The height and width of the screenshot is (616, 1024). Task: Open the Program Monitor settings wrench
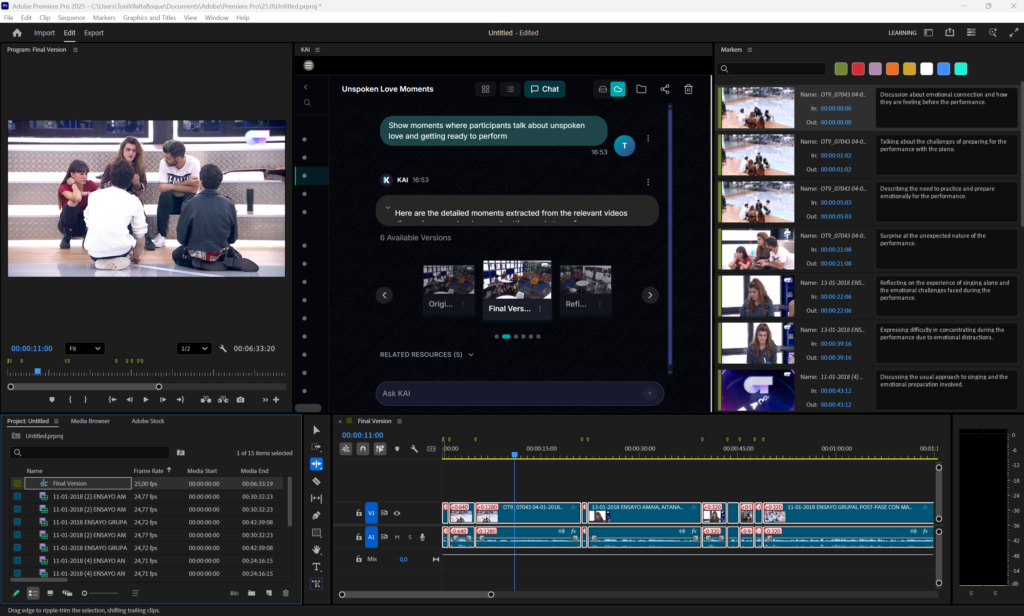[x=223, y=348]
